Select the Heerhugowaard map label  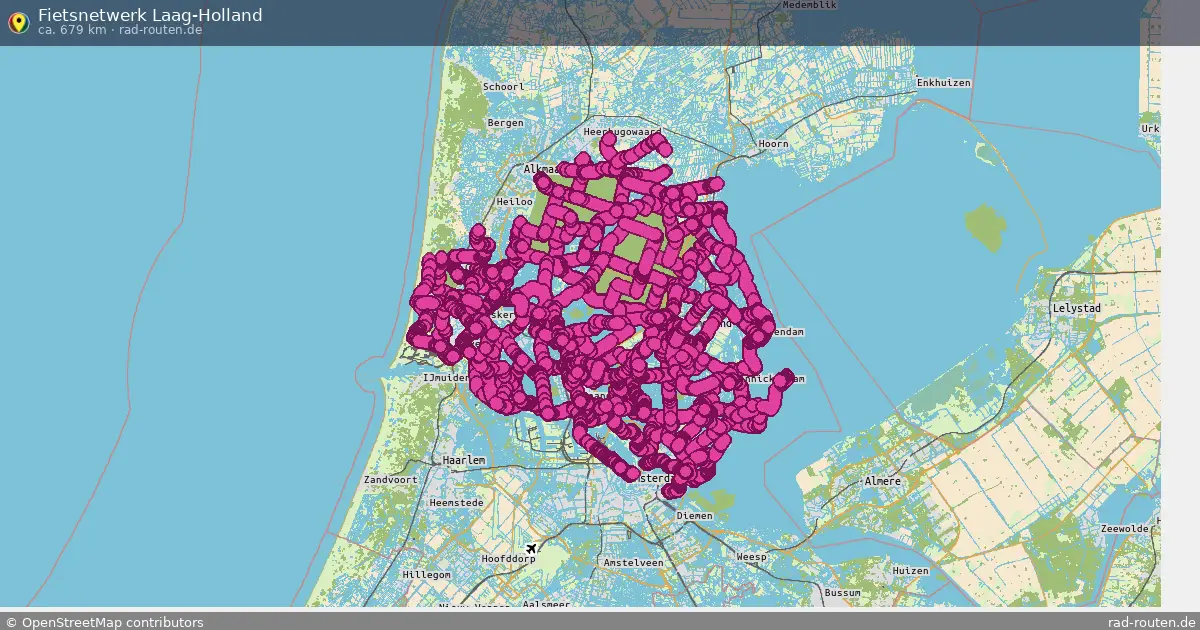tap(623, 132)
